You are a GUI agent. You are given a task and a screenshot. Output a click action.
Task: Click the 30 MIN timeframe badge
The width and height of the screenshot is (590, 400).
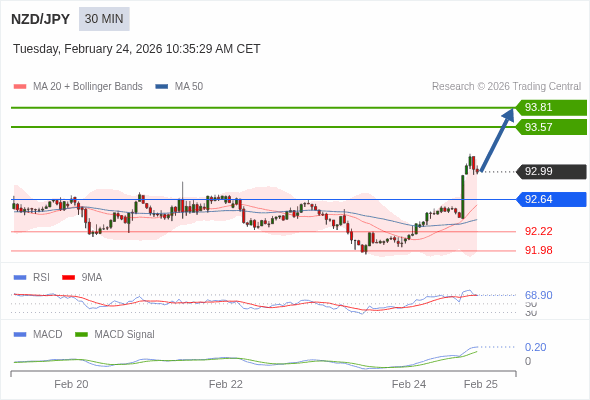(104, 19)
